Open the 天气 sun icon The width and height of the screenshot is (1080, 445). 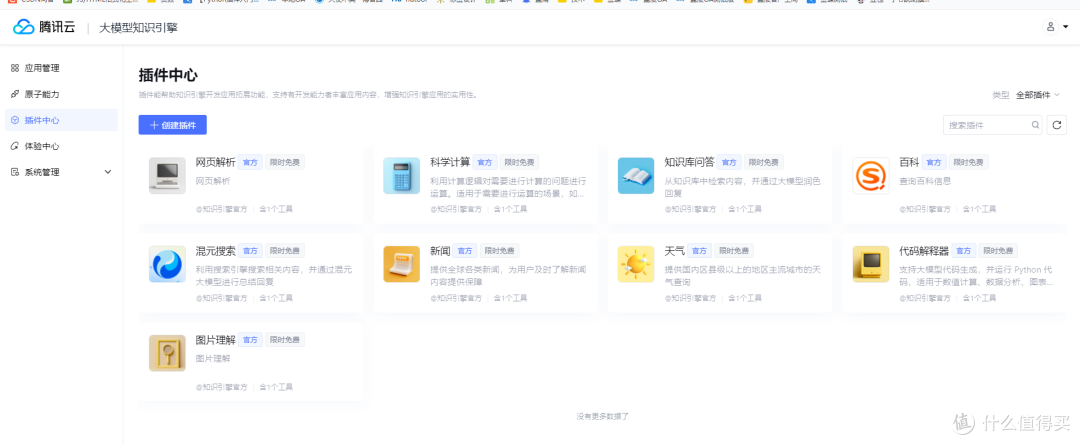click(636, 264)
